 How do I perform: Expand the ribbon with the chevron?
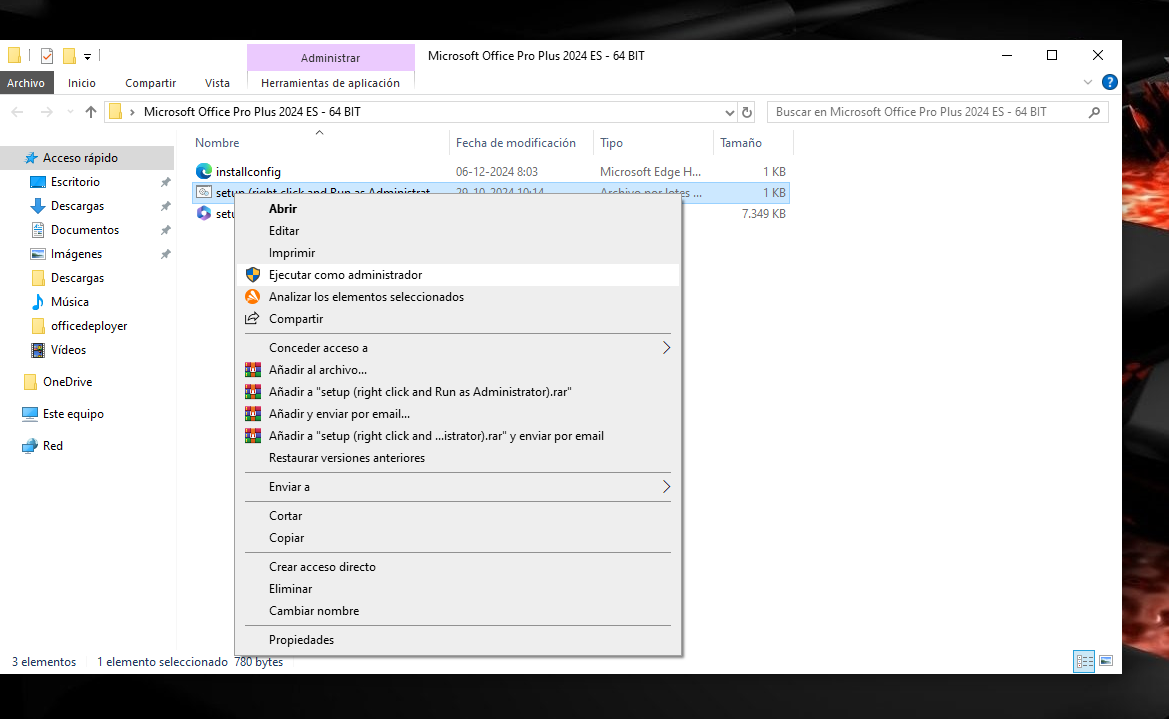[x=1088, y=82]
